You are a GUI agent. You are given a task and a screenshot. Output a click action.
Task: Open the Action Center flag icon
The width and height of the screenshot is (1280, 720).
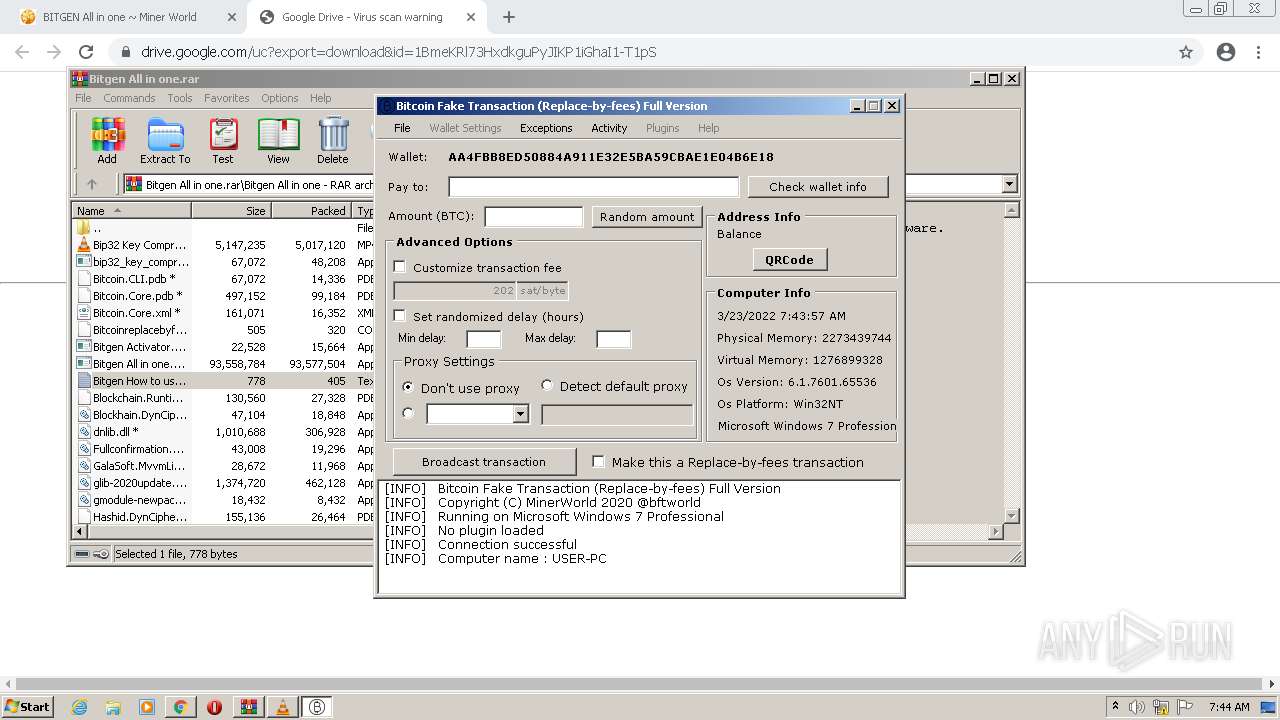(1183, 707)
